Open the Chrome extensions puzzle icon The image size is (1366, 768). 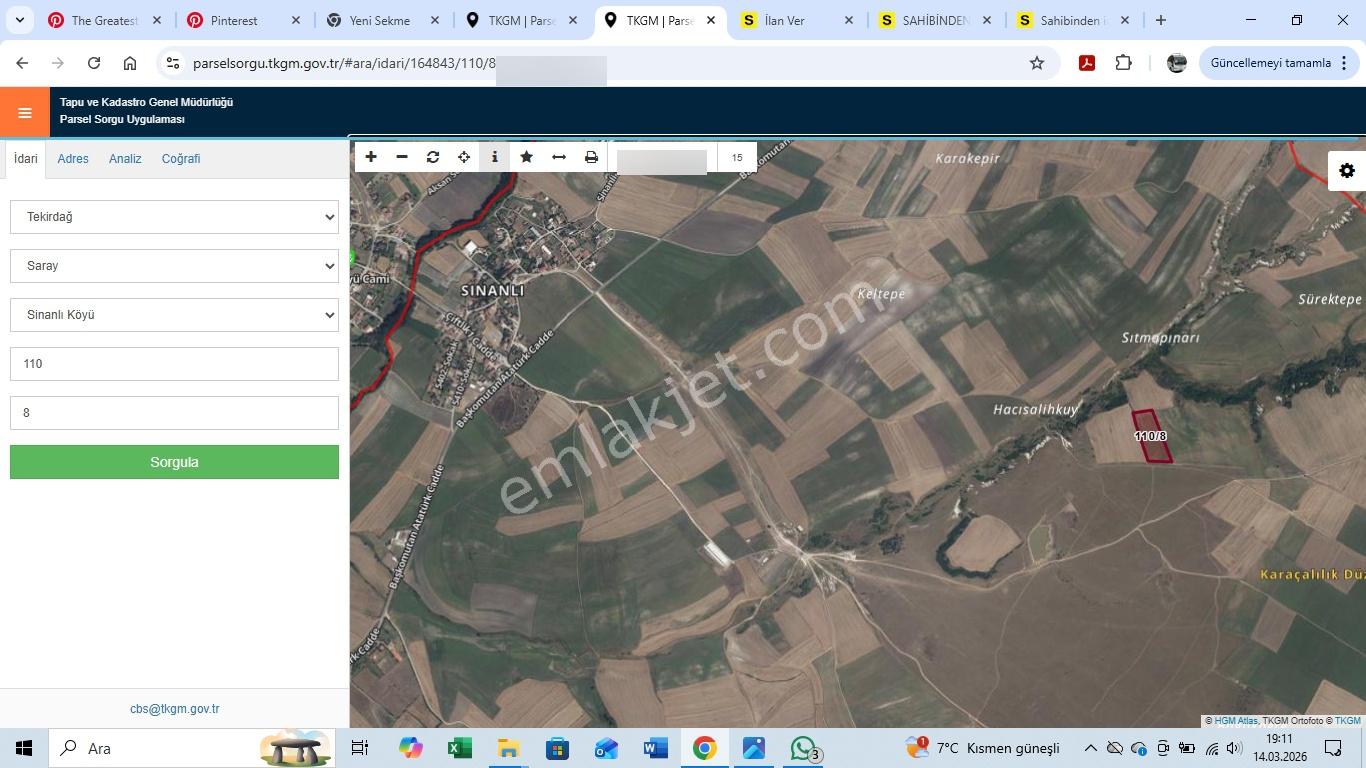pyautogui.click(x=1124, y=63)
